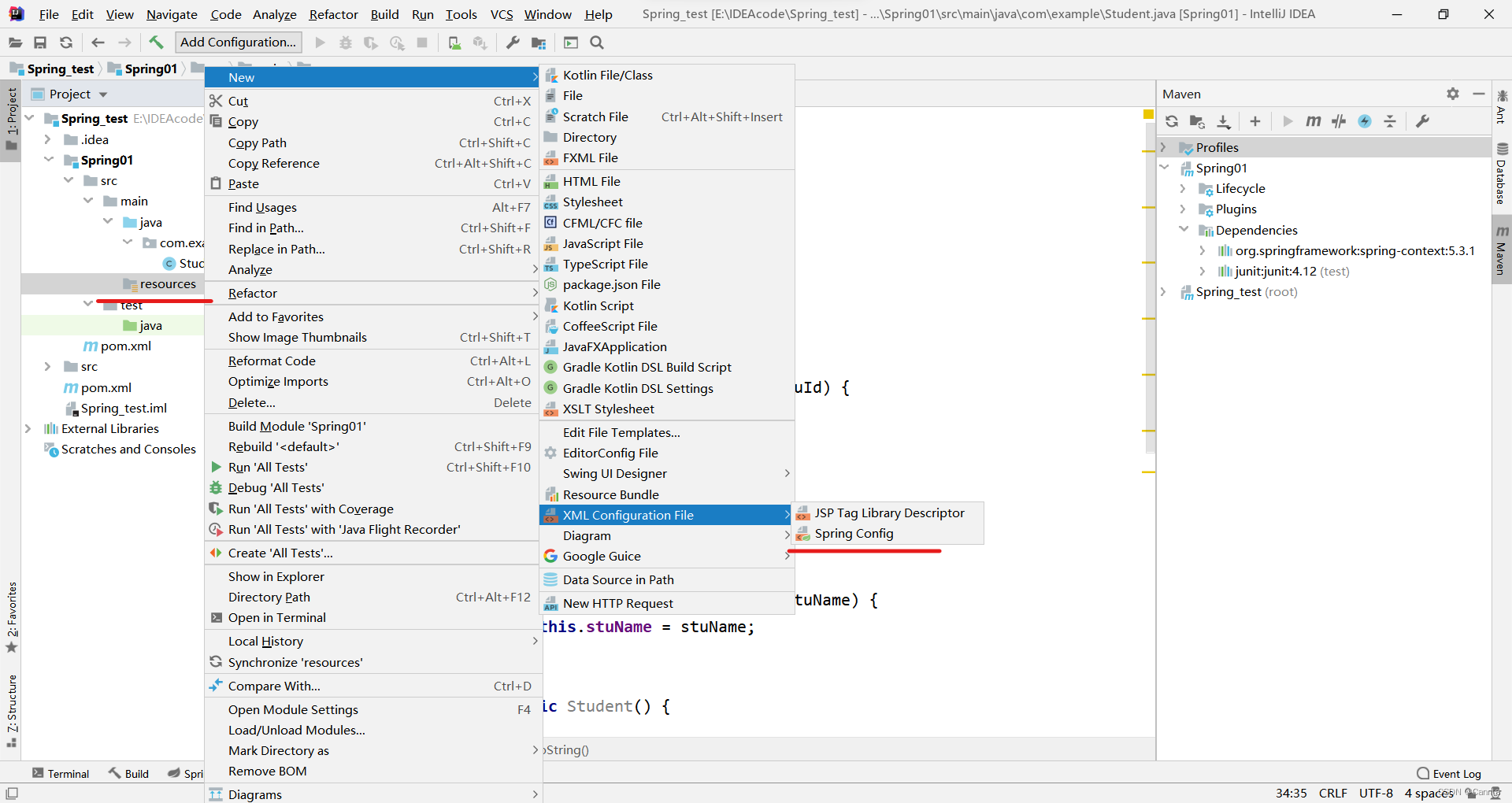
Task: Select JSP Tag Library Descriptor item
Action: pyautogui.click(x=888, y=513)
